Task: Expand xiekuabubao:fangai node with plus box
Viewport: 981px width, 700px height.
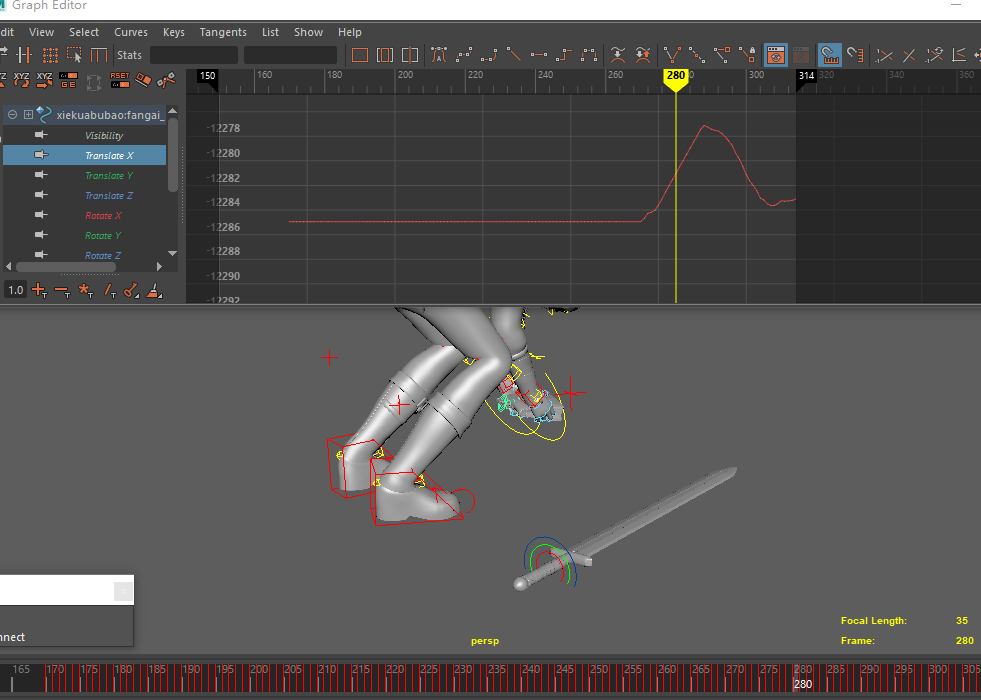Action: pyautogui.click(x=28, y=115)
